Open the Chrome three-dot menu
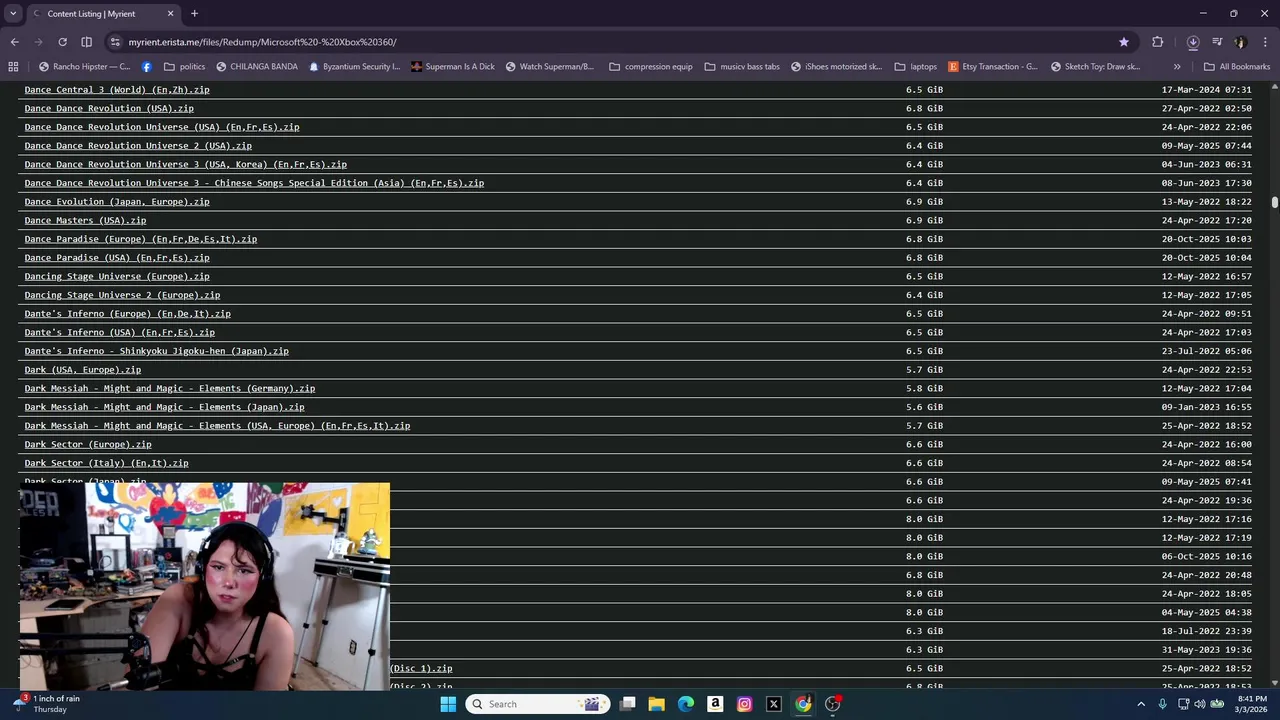The height and width of the screenshot is (720, 1280). click(1266, 42)
